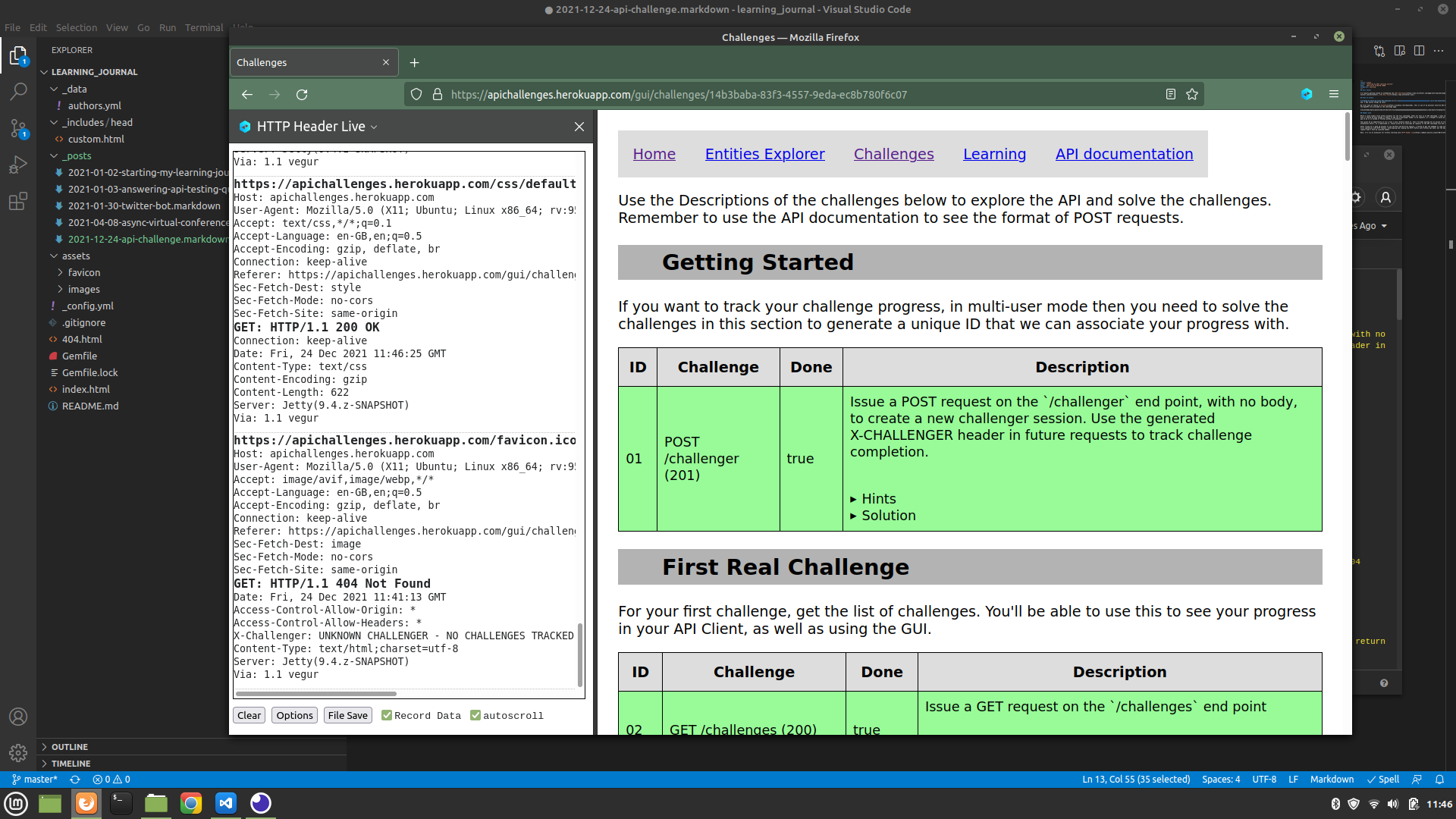The width and height of the screenshot is (1456, 819).
Task: Open terminal from taskbar
Action: point(121,803)
